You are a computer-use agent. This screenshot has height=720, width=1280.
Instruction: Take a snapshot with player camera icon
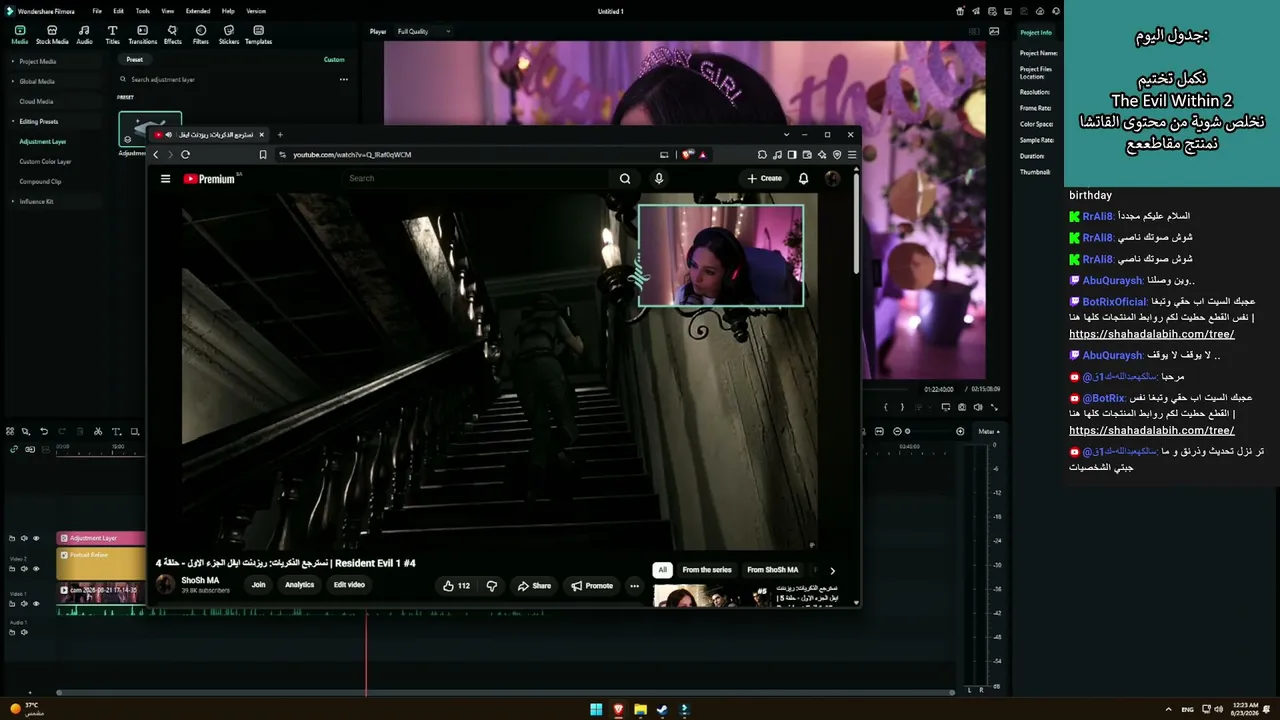(962, 407)
